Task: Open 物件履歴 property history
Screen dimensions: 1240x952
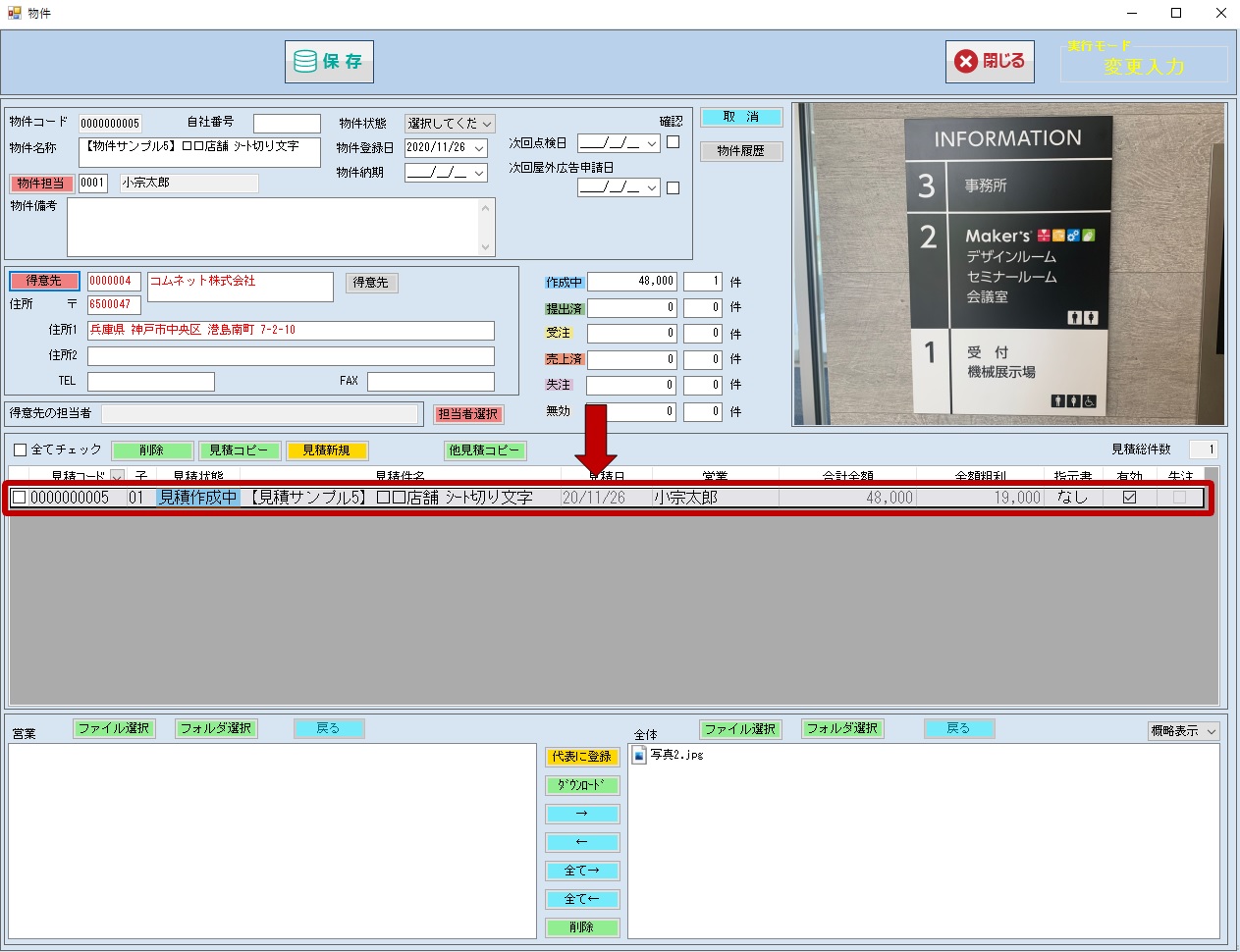Action: coord(741,151)
